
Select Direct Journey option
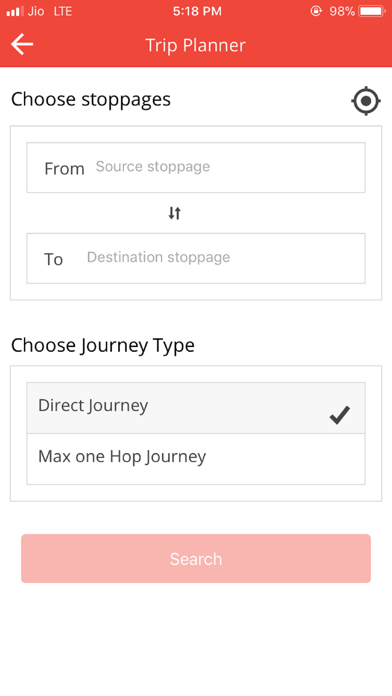pos(196,408)
